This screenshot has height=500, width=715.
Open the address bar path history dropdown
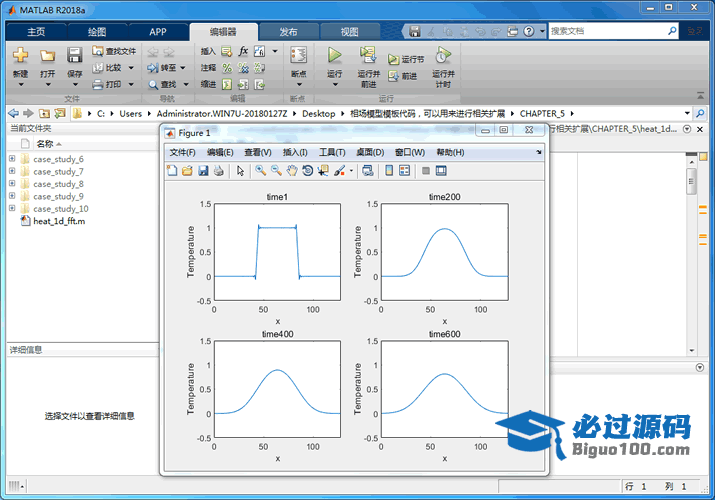tap(687, 113)
